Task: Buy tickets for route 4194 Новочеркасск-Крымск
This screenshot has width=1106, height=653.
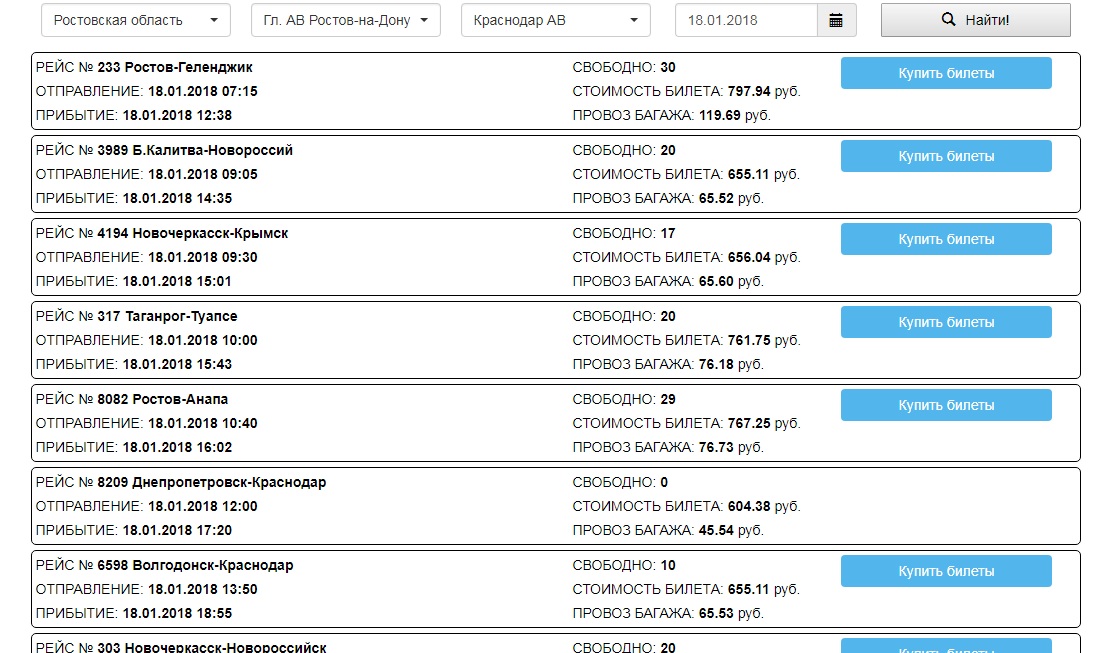Action: pyautogui.click(x=945, y=239)
